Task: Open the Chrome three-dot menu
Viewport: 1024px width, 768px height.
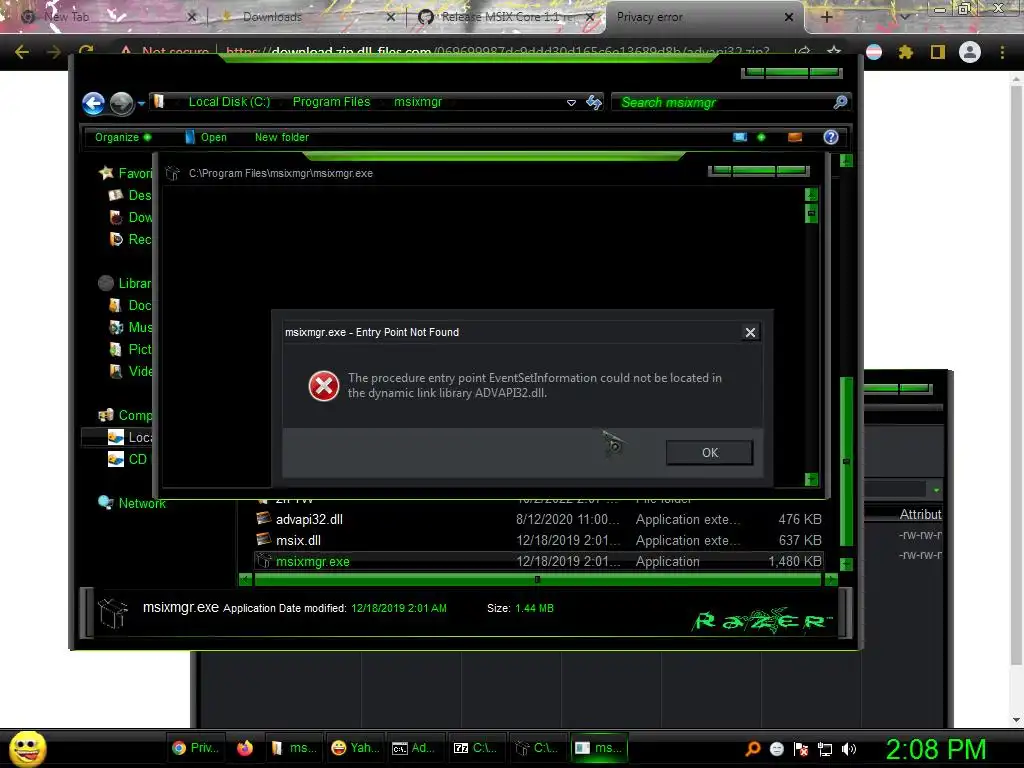Action: click(x=1002, y=52)
